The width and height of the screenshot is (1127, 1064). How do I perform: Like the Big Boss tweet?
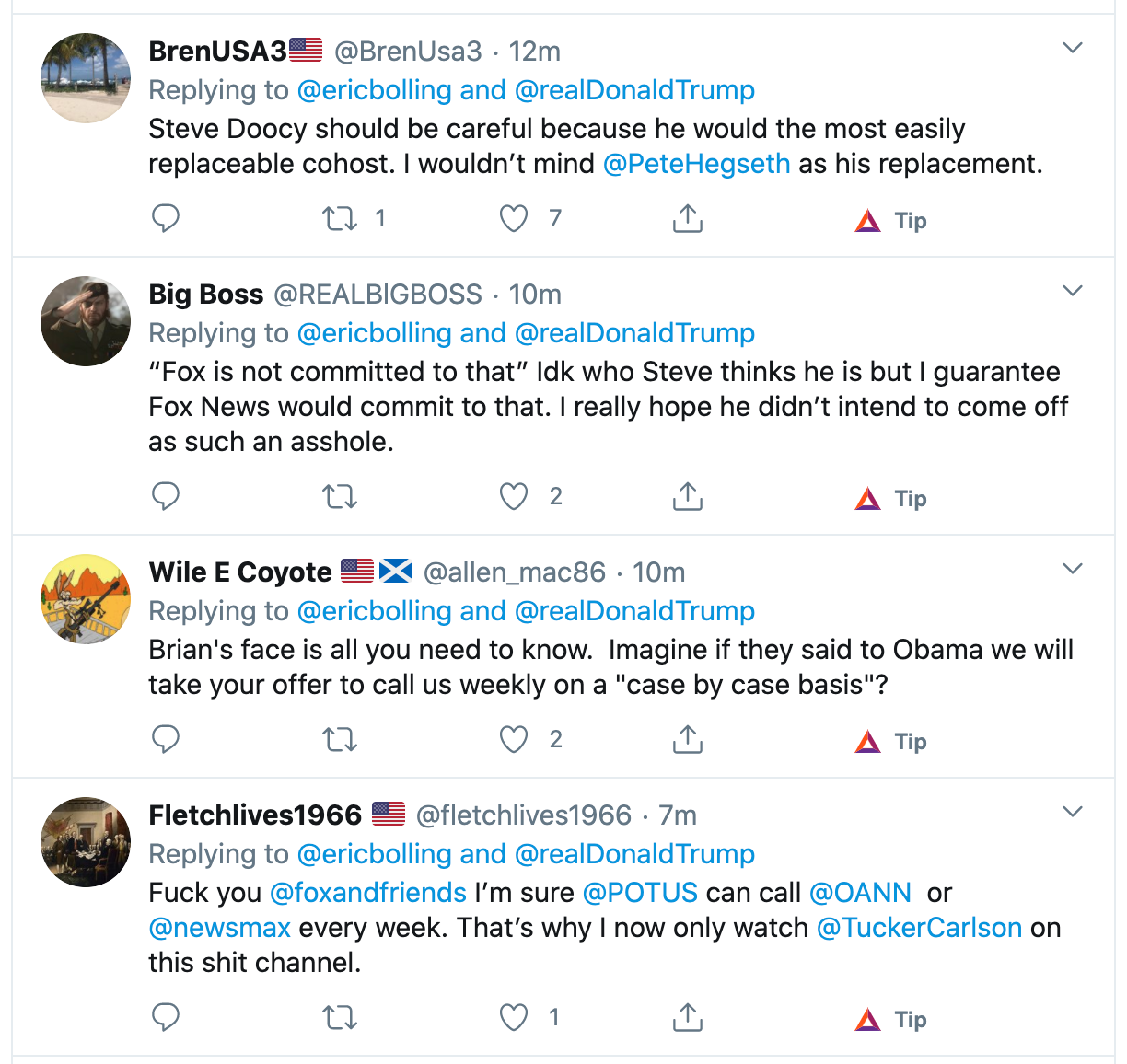tap(514, 497)
